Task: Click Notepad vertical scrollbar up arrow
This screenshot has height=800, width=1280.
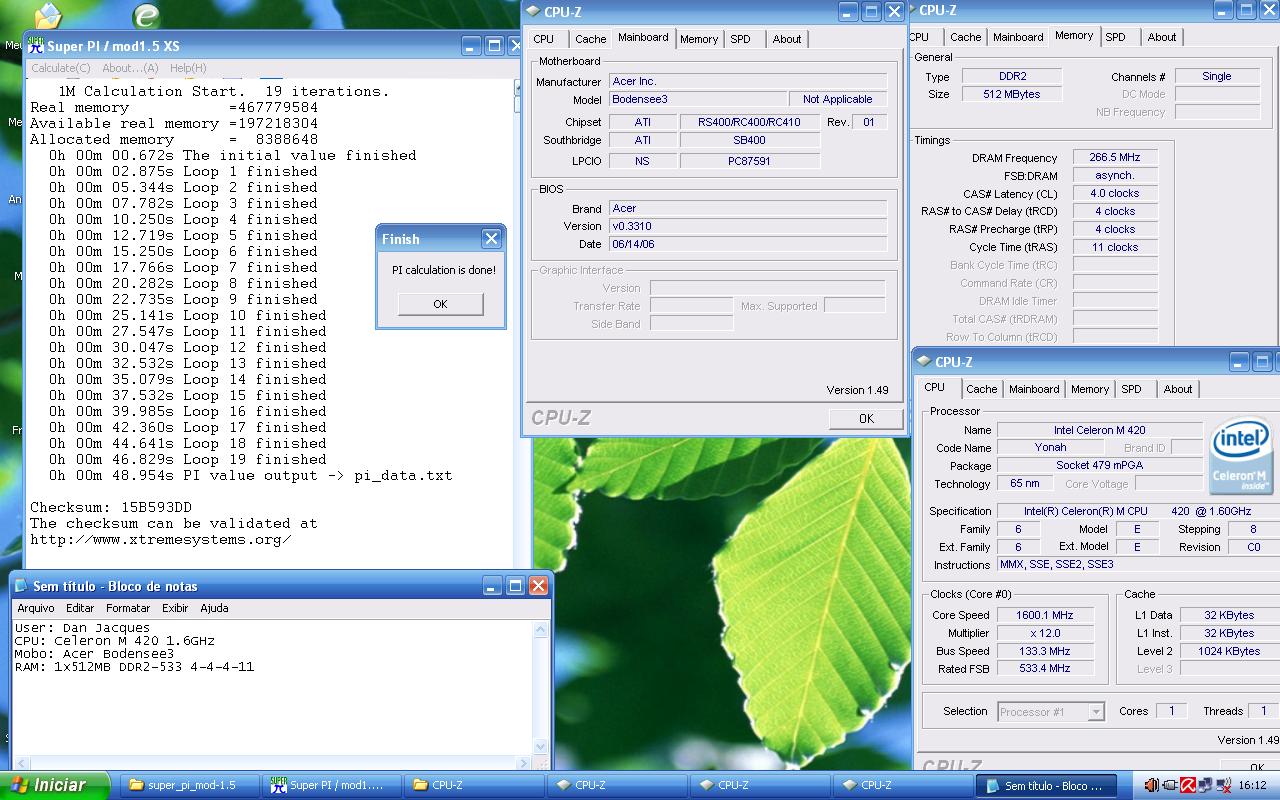Action: [x=542, y=629]
